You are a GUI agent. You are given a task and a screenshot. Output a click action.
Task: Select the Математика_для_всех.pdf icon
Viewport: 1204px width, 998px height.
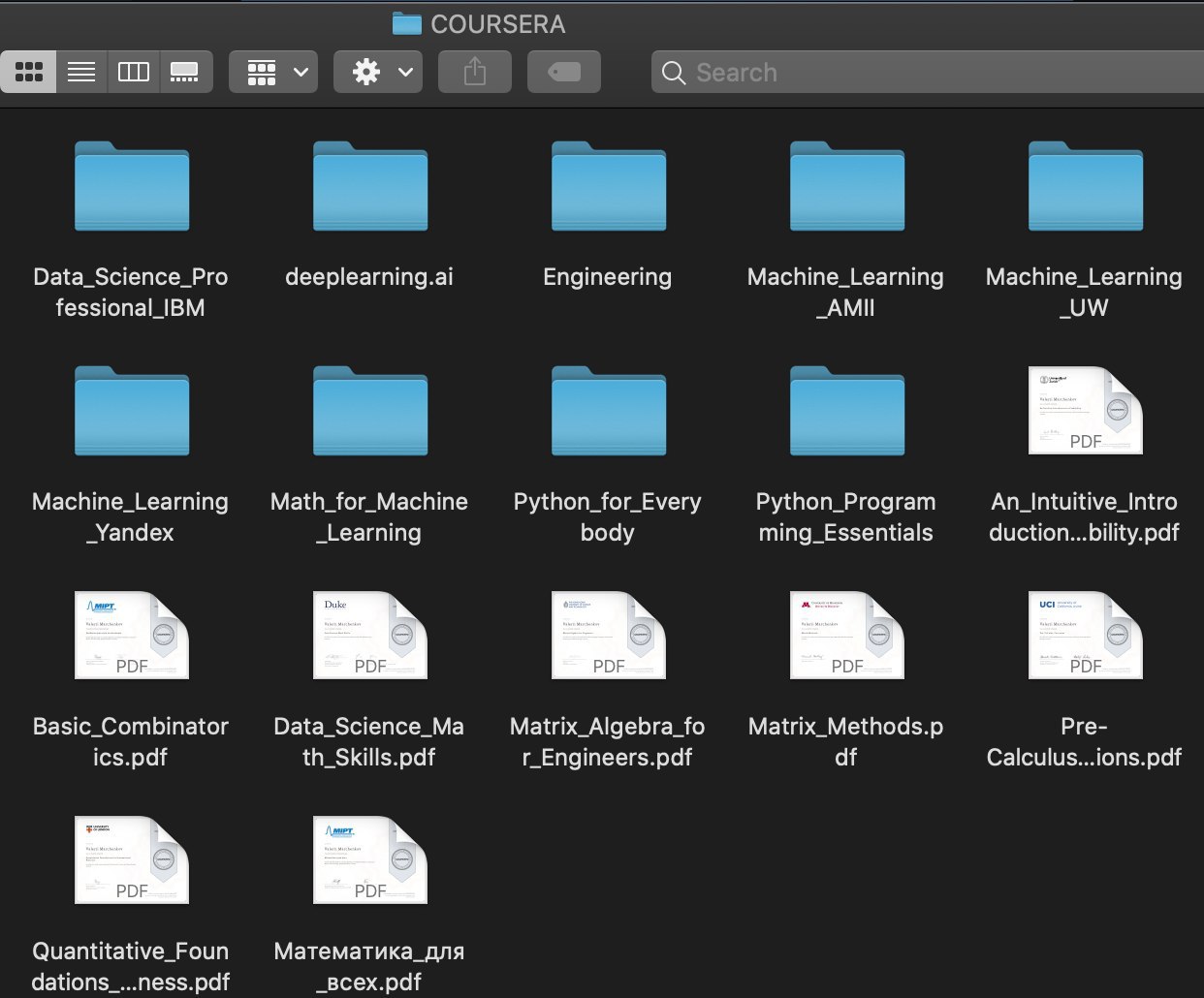pos(370,859)
